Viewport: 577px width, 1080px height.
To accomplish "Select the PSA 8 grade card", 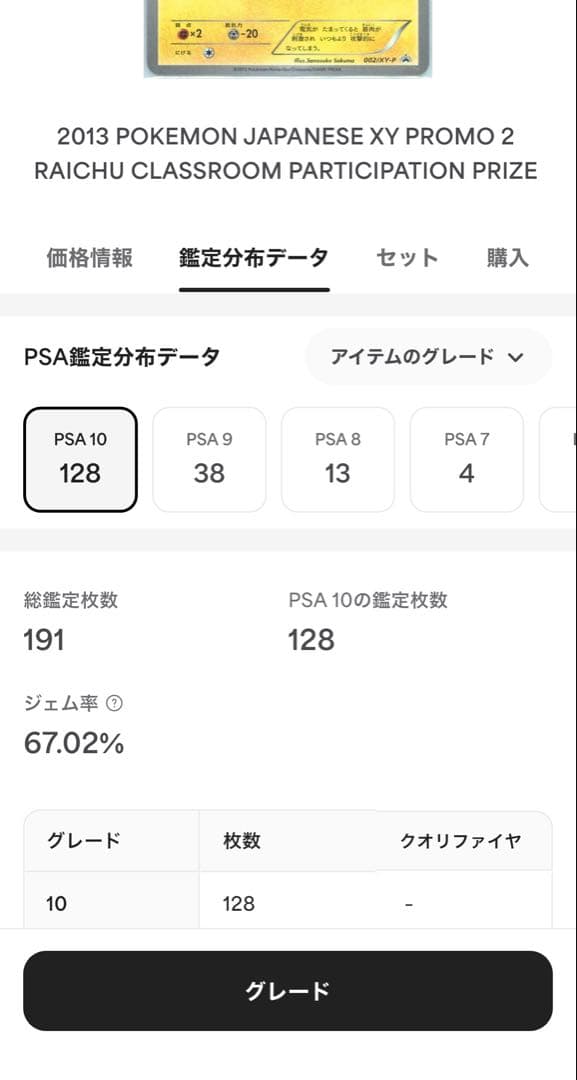I will click(x=338, y=459).
